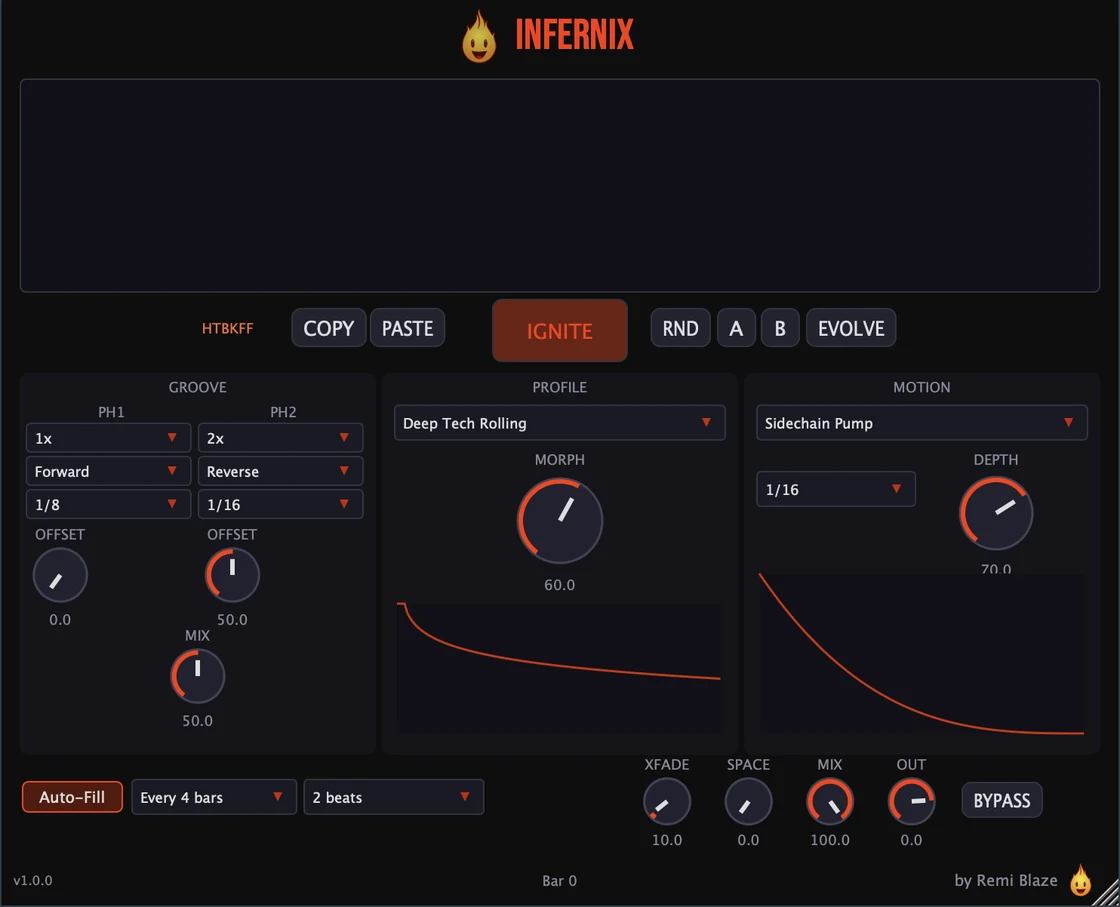1120x907 pixels.
Task: Click the COPY button
Action: pos(329,328)
